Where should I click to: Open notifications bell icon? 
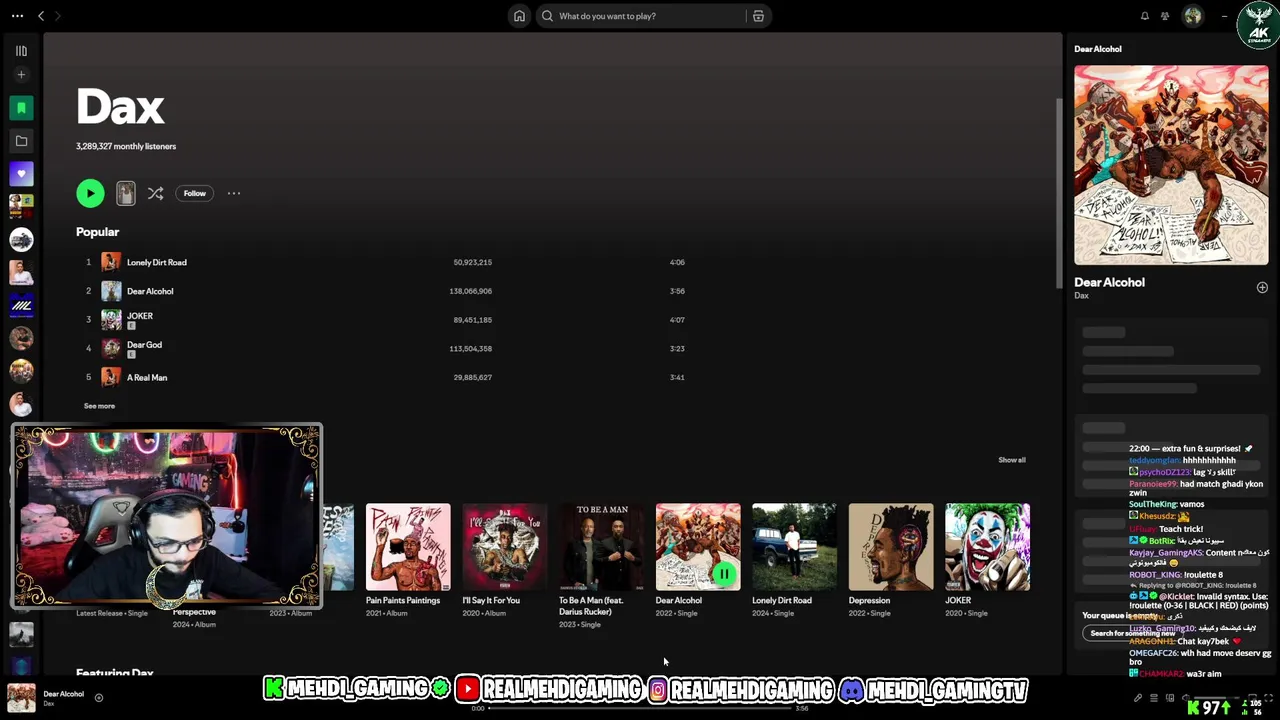[x=1145, y=16]
